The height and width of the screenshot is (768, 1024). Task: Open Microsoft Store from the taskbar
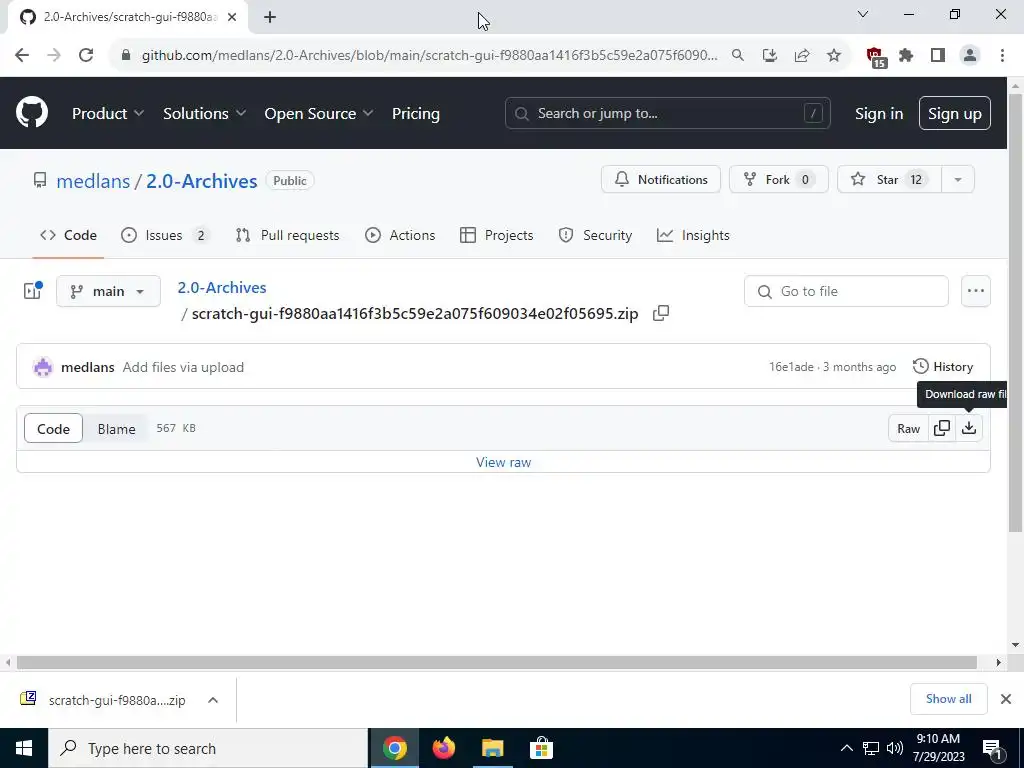541,748
